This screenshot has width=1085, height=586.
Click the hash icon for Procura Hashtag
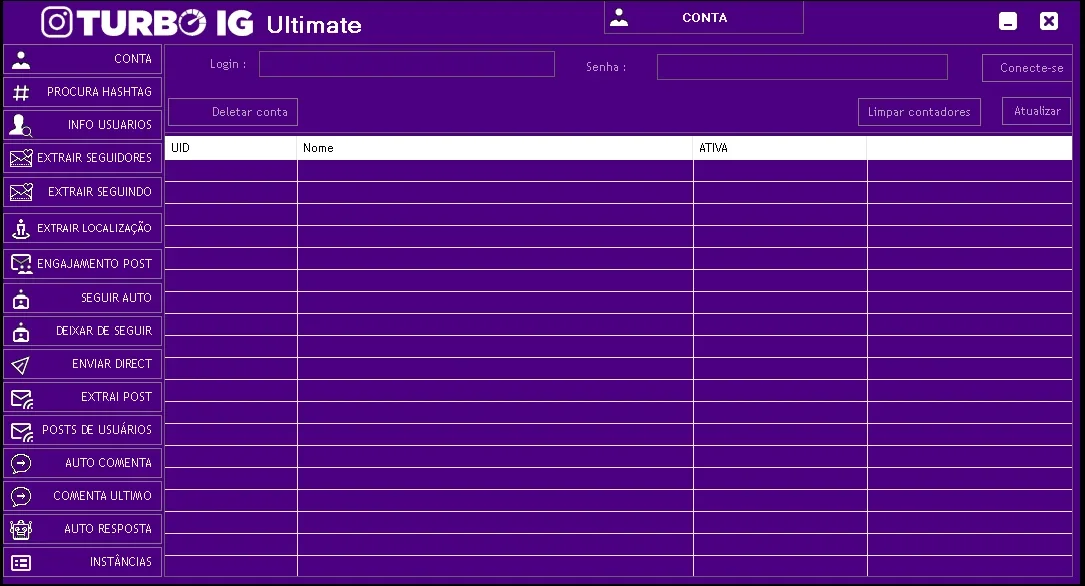click(x=21, y=93)
